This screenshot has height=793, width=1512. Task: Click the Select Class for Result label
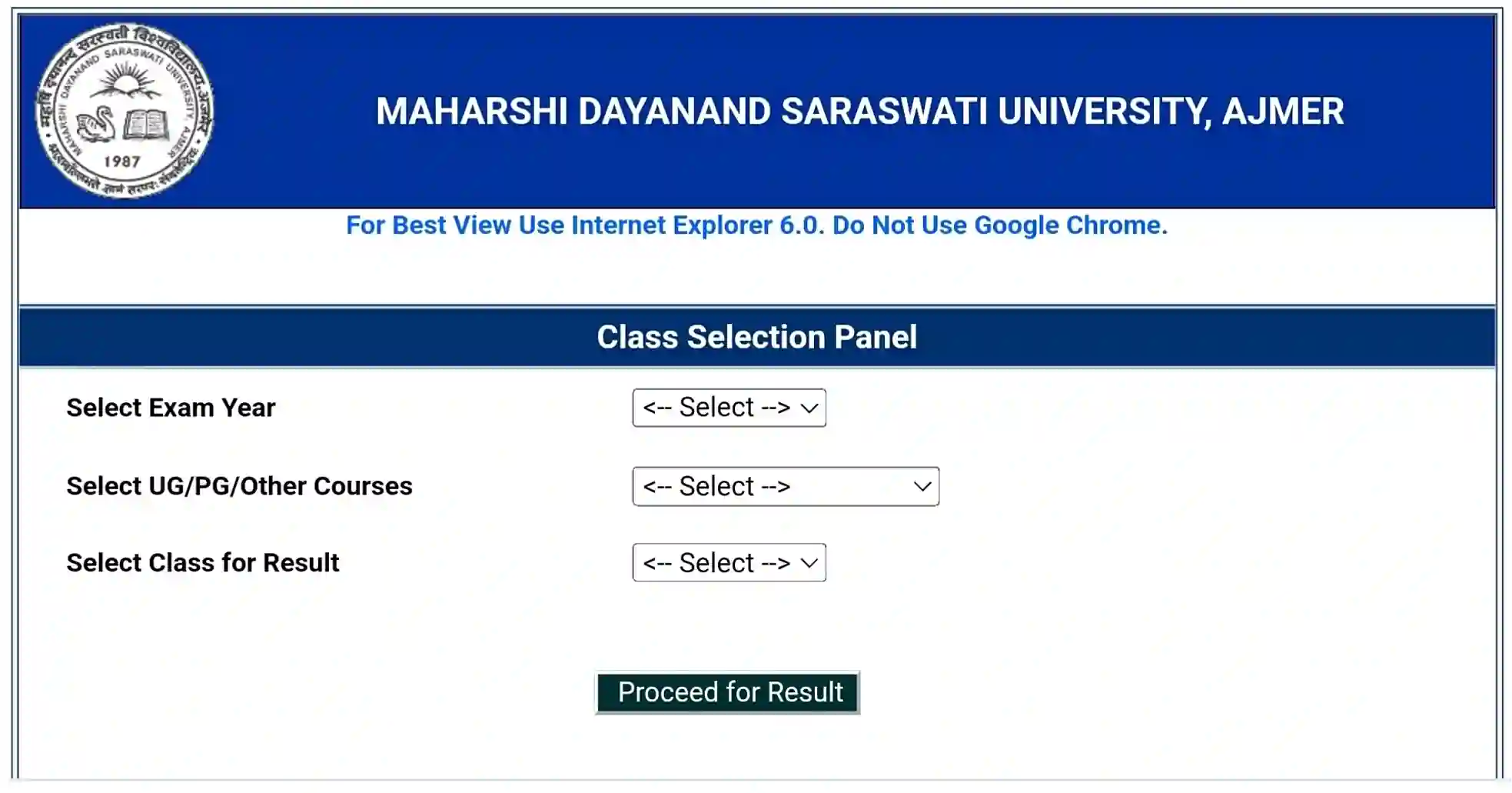201,562
